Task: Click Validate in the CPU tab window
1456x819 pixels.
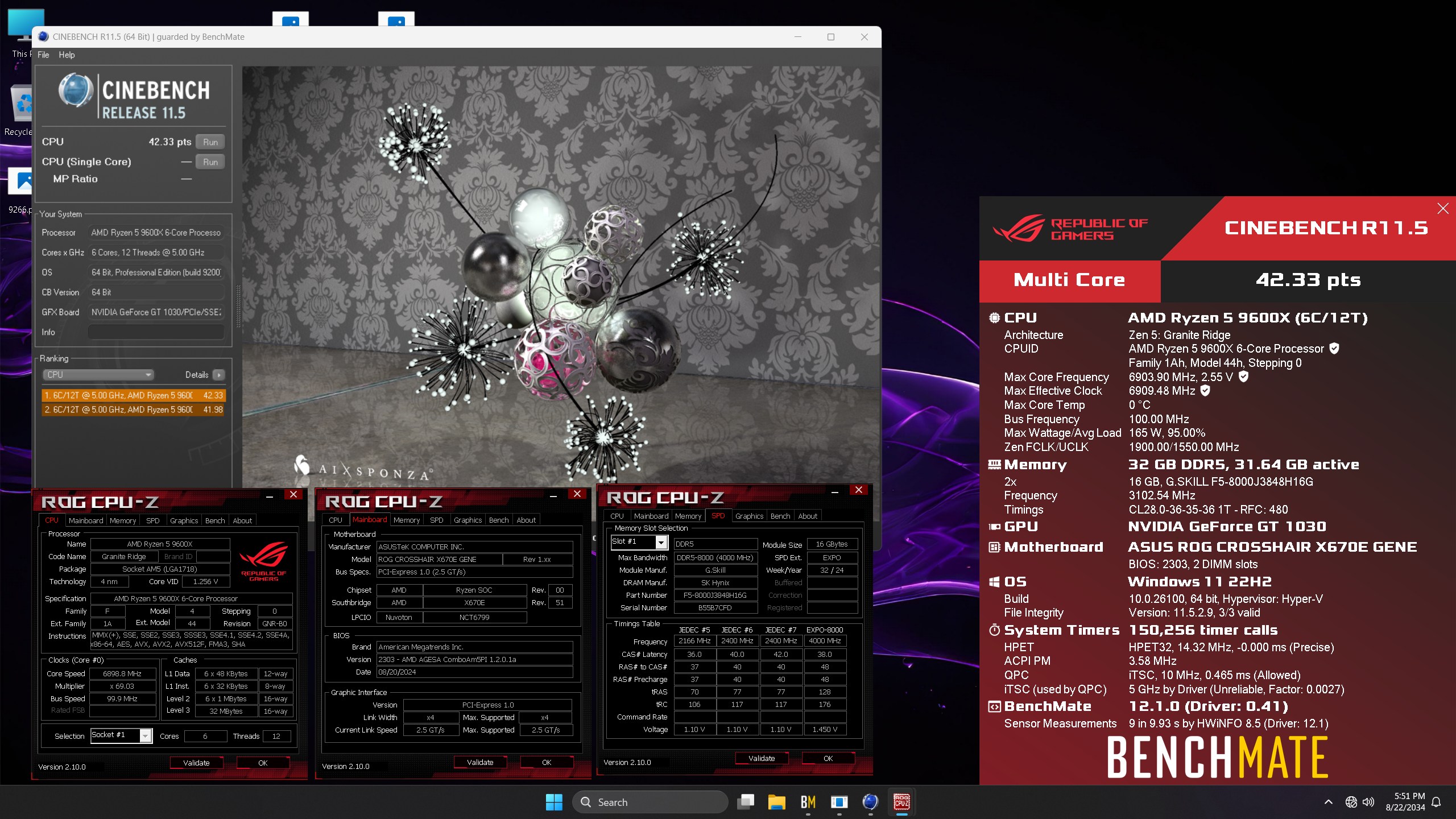Action: tap(196, 763)
